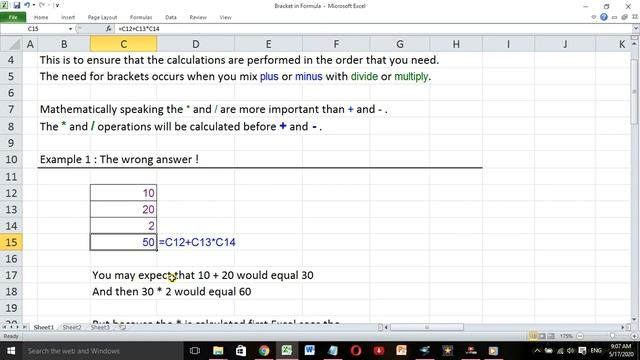This screenshot has width=640, height=360.
Task: Click the Sheet1 tab
Action: pyautogui.click(x=43, y=327)
